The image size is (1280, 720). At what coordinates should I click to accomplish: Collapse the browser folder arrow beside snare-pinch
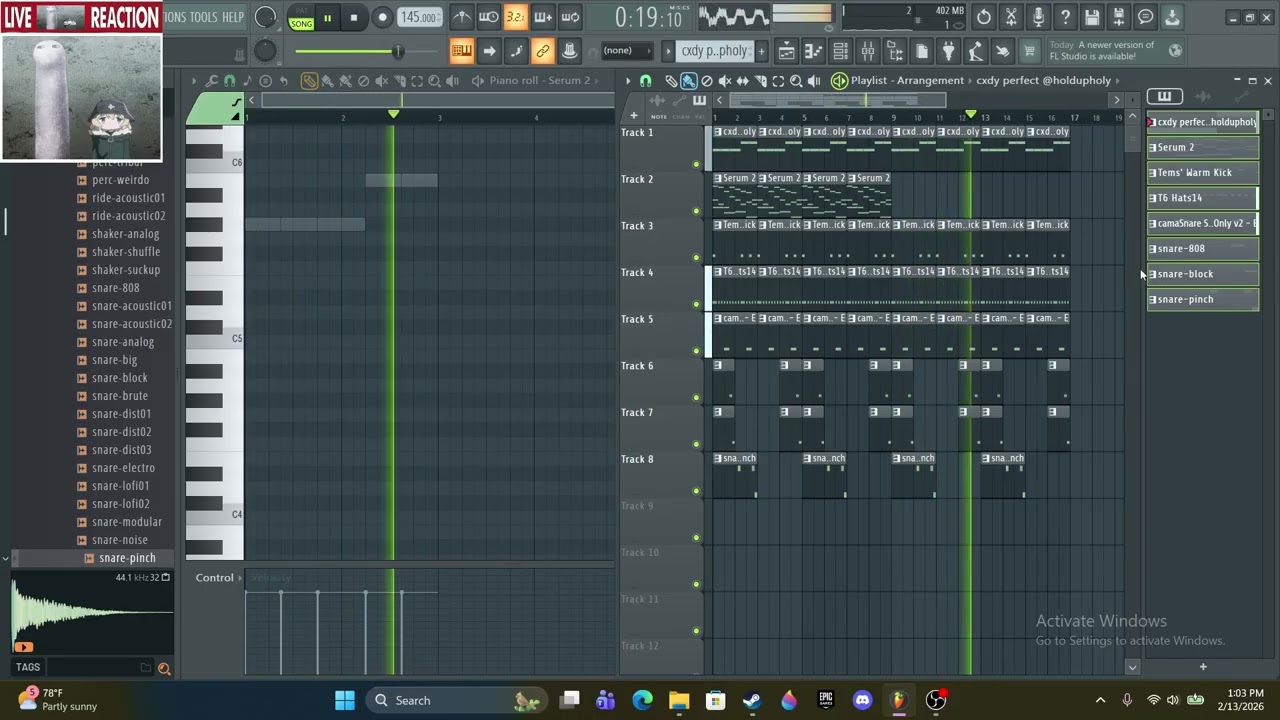coord(6,558)
